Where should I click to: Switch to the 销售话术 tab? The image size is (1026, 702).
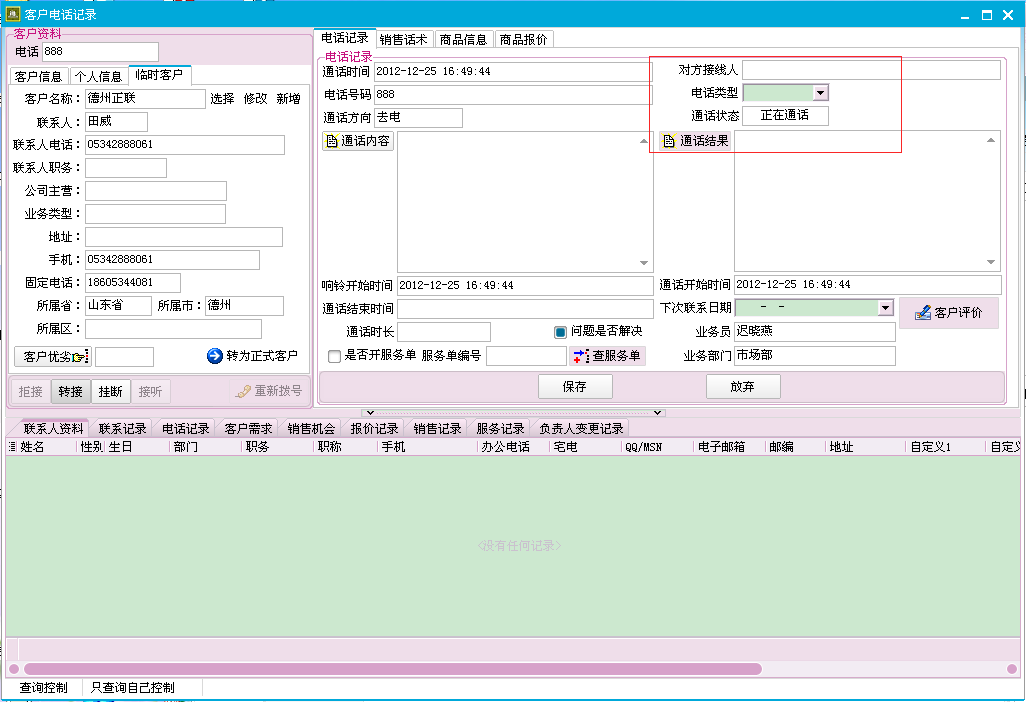pos(403,40)
